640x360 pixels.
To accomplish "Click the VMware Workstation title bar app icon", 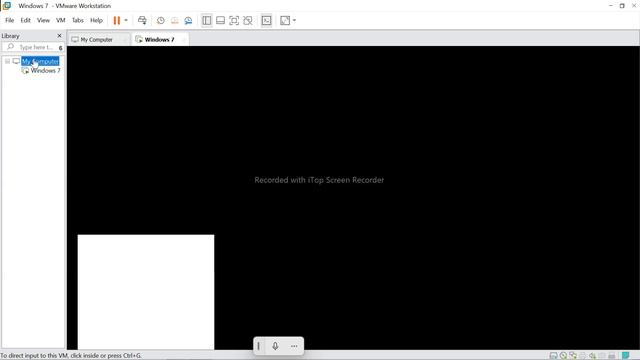I will [7, 6].
